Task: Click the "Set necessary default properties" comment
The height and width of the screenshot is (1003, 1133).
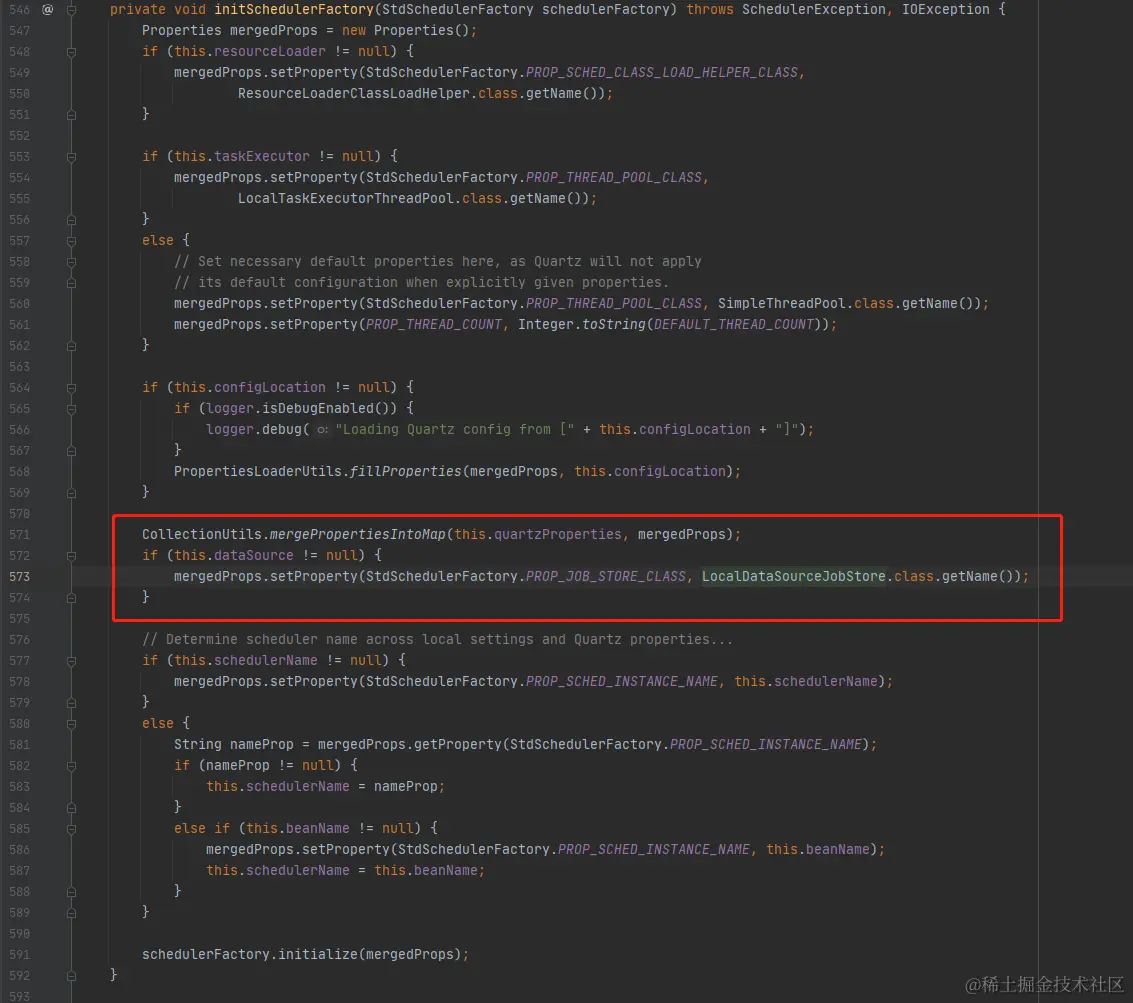Action: (x=438, y=262)
